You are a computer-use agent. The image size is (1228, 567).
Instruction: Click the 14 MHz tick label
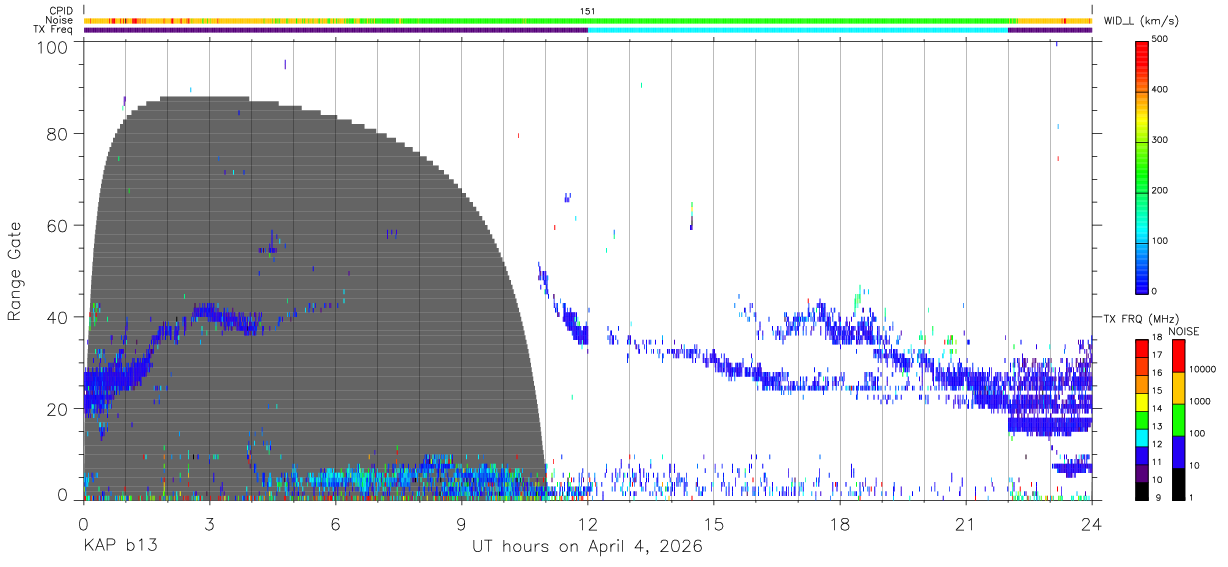tap(1157, 408)
